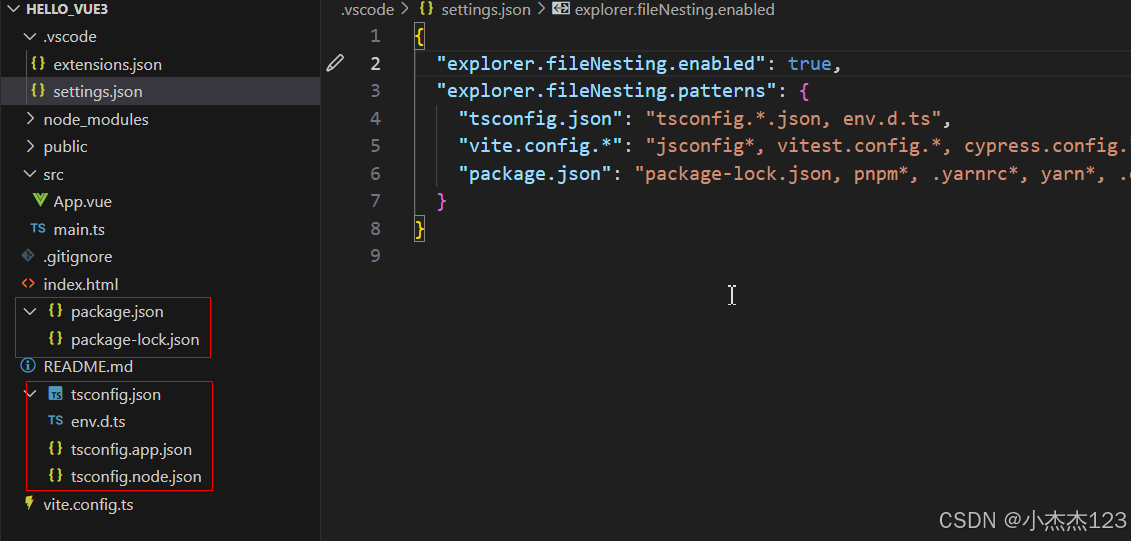
Task: Click the Vue icon next to App.vue
Action: coord(40,201)
